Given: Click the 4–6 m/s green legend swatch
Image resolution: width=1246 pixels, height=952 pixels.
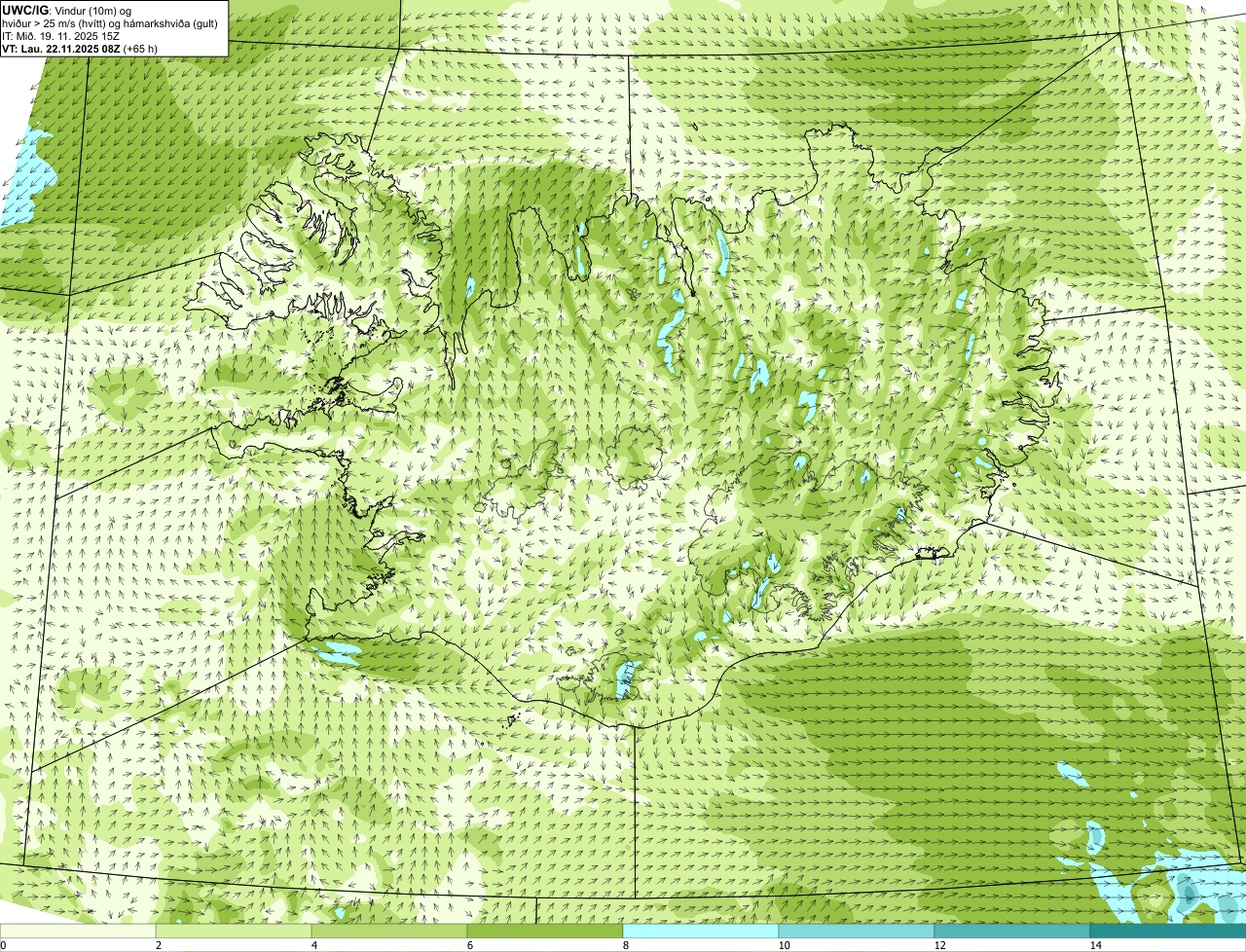Looking at the screenshot, I should tap(390, 931).
